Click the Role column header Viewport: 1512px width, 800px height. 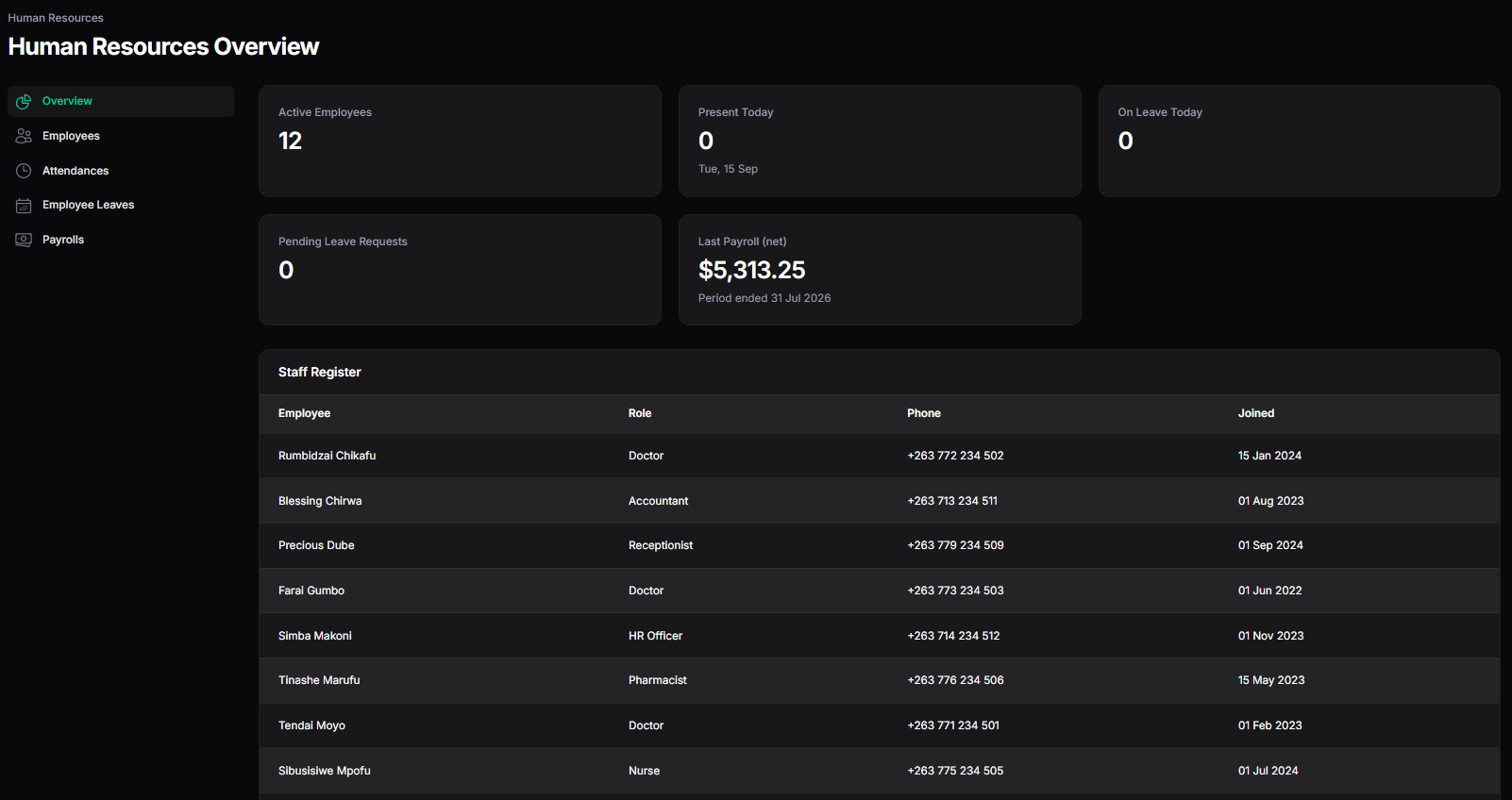point(640,413)
